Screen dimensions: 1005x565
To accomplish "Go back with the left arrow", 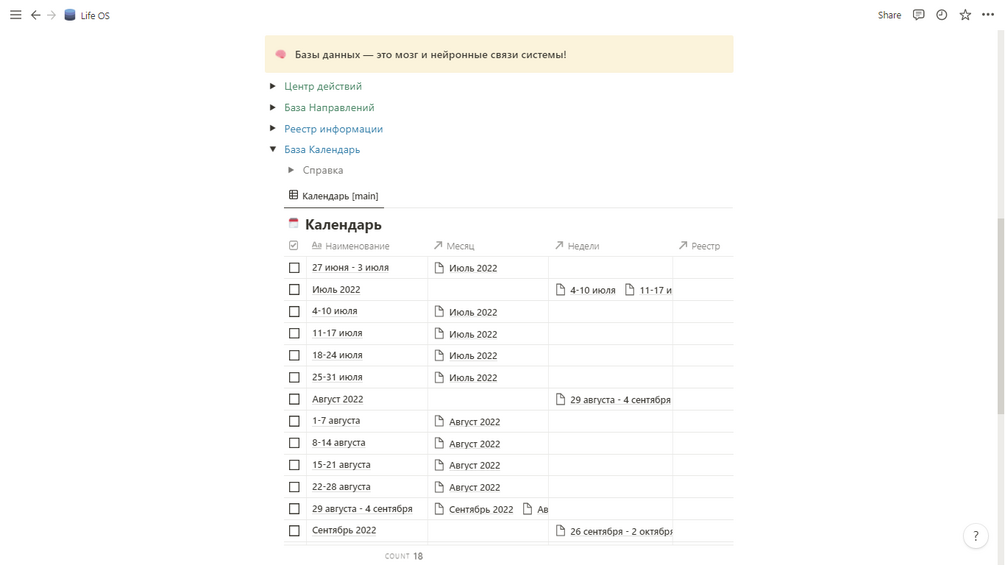I will pyautogui.click(x=35, y=15).
